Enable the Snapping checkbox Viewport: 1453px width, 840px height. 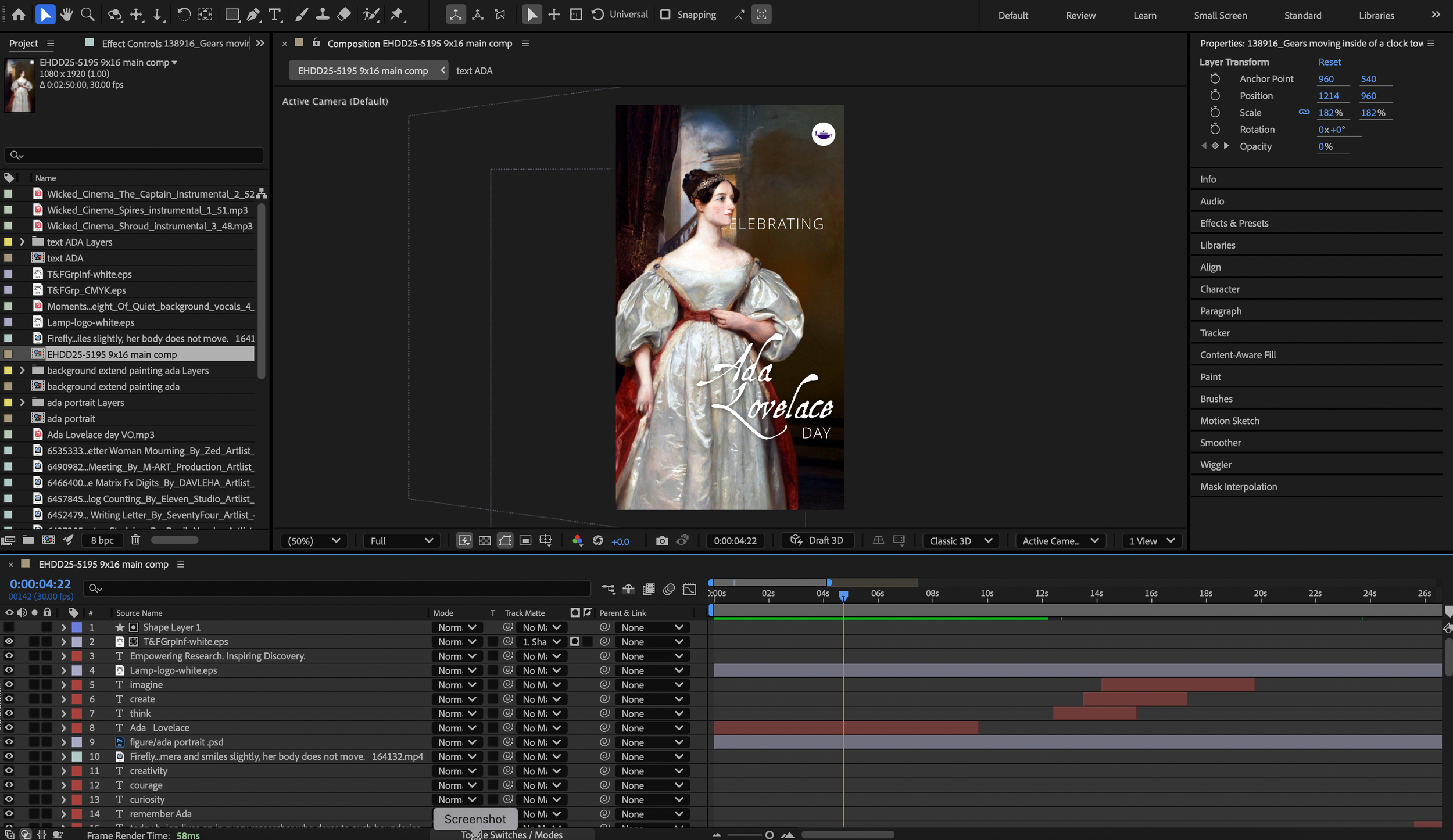665,15
